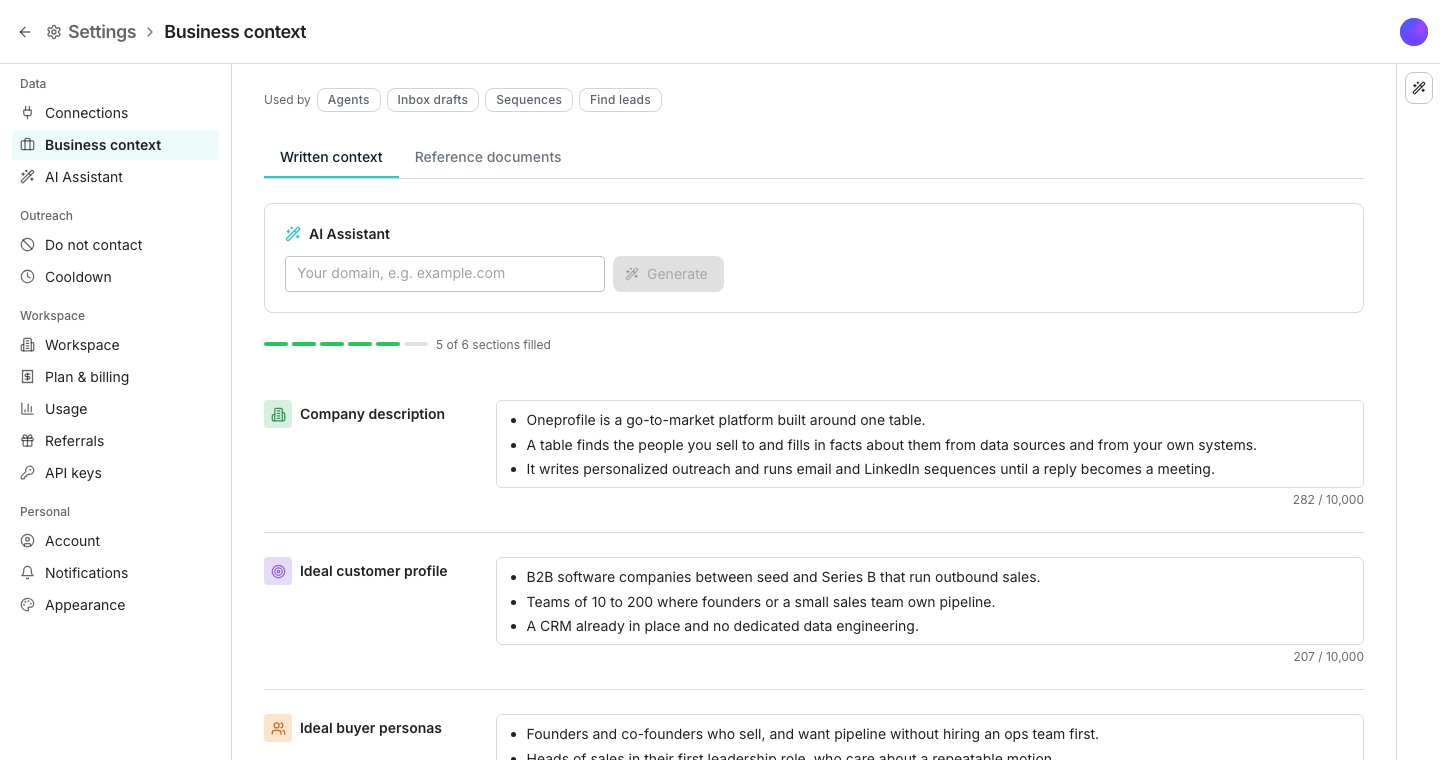Screen dimensions: 1440x760
Task: Switch to the Reference documents tab
Action: [488, 157]
